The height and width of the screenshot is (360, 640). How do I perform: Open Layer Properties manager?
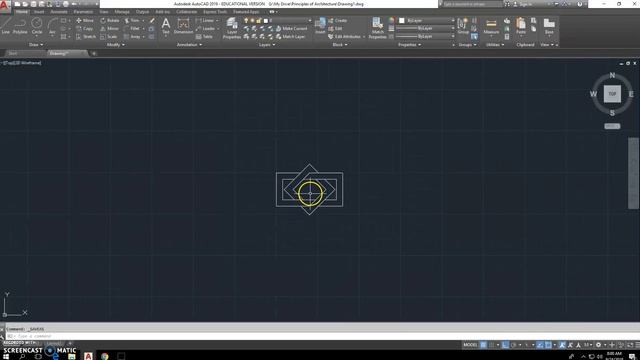click(x=232, y=28)
